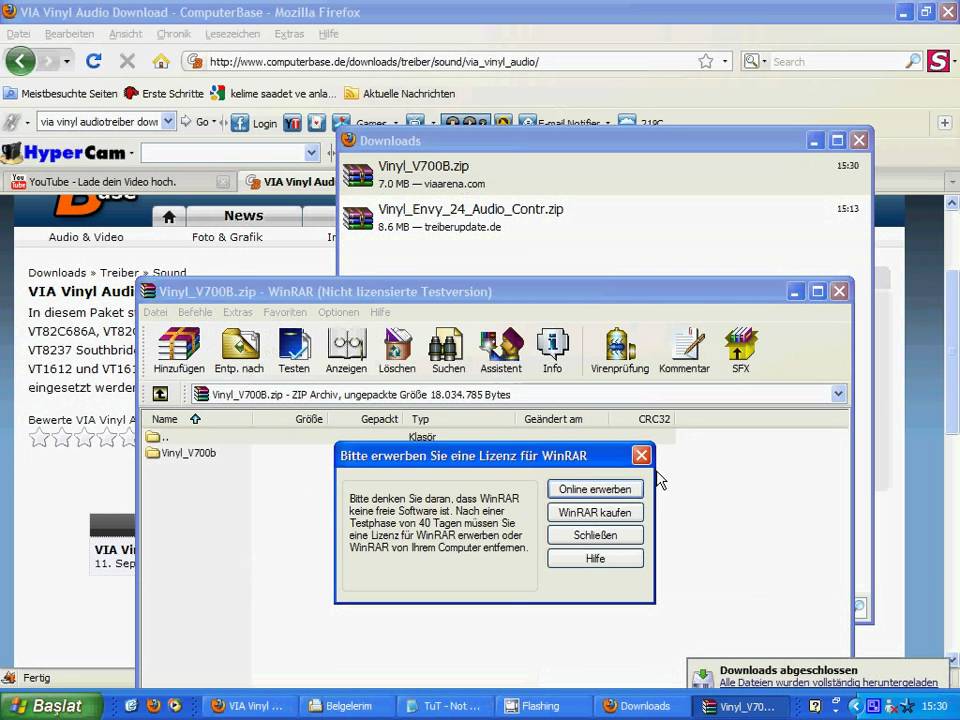The width and height of the screenshot is (960, 720).
Task: Switch to YouTube Lade dein Video tab
Action: coord(119,182)
